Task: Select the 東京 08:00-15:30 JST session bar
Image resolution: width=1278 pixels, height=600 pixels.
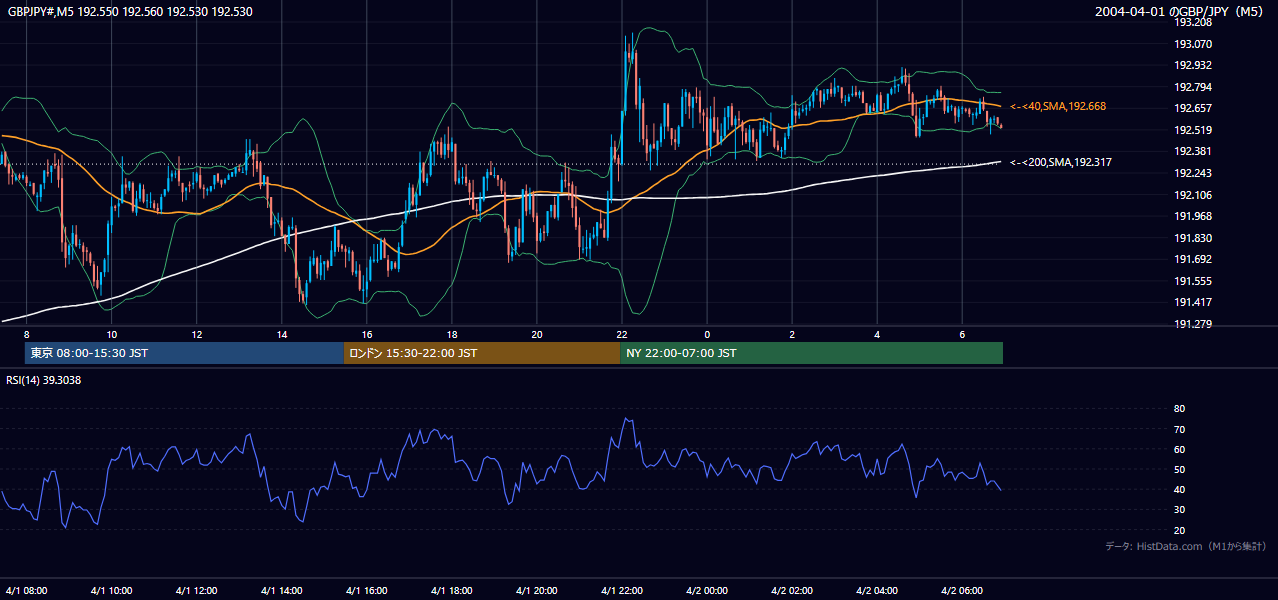Action: coord(184,353)
